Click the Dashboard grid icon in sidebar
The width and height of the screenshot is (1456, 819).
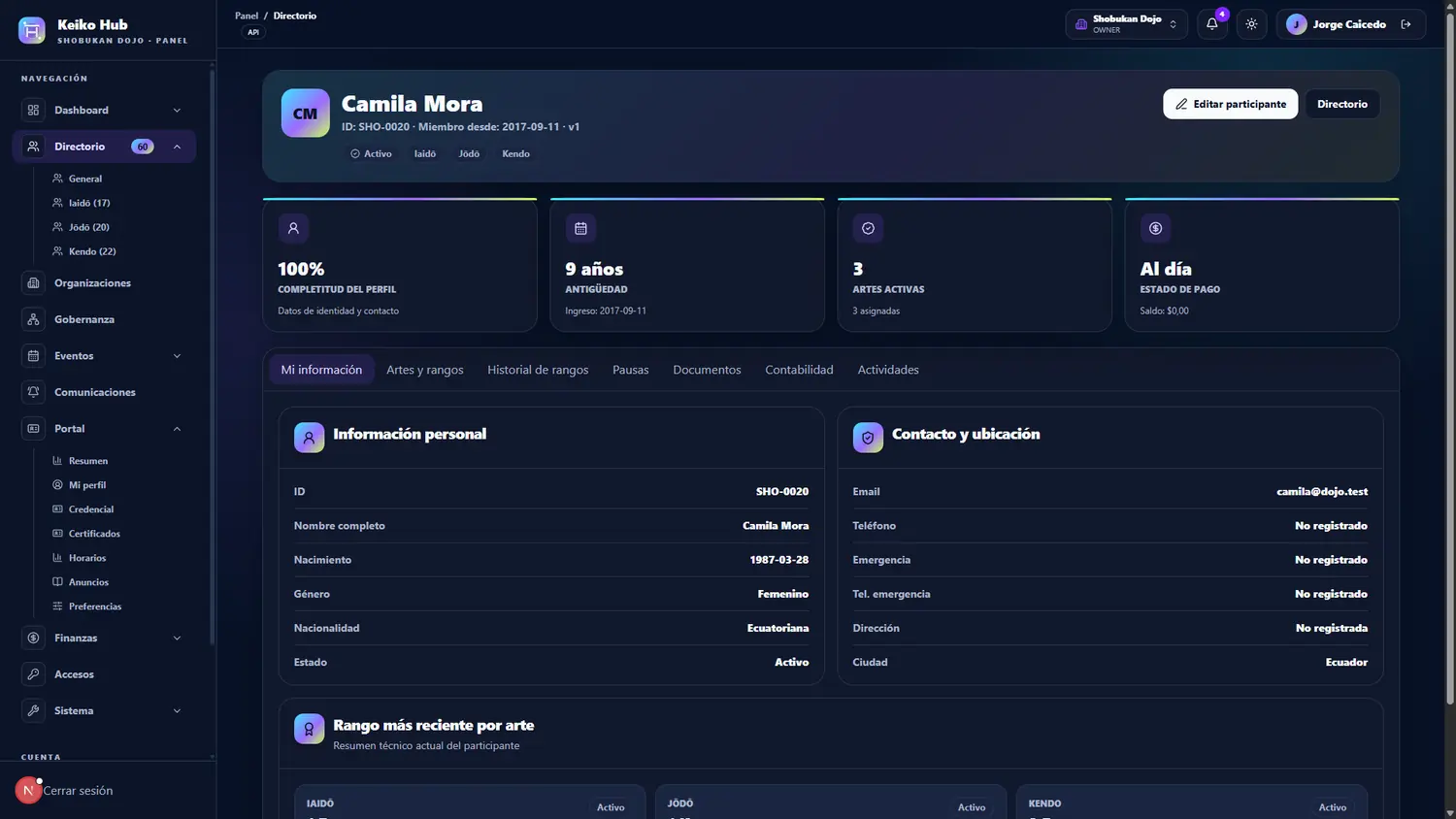[33, 111]
